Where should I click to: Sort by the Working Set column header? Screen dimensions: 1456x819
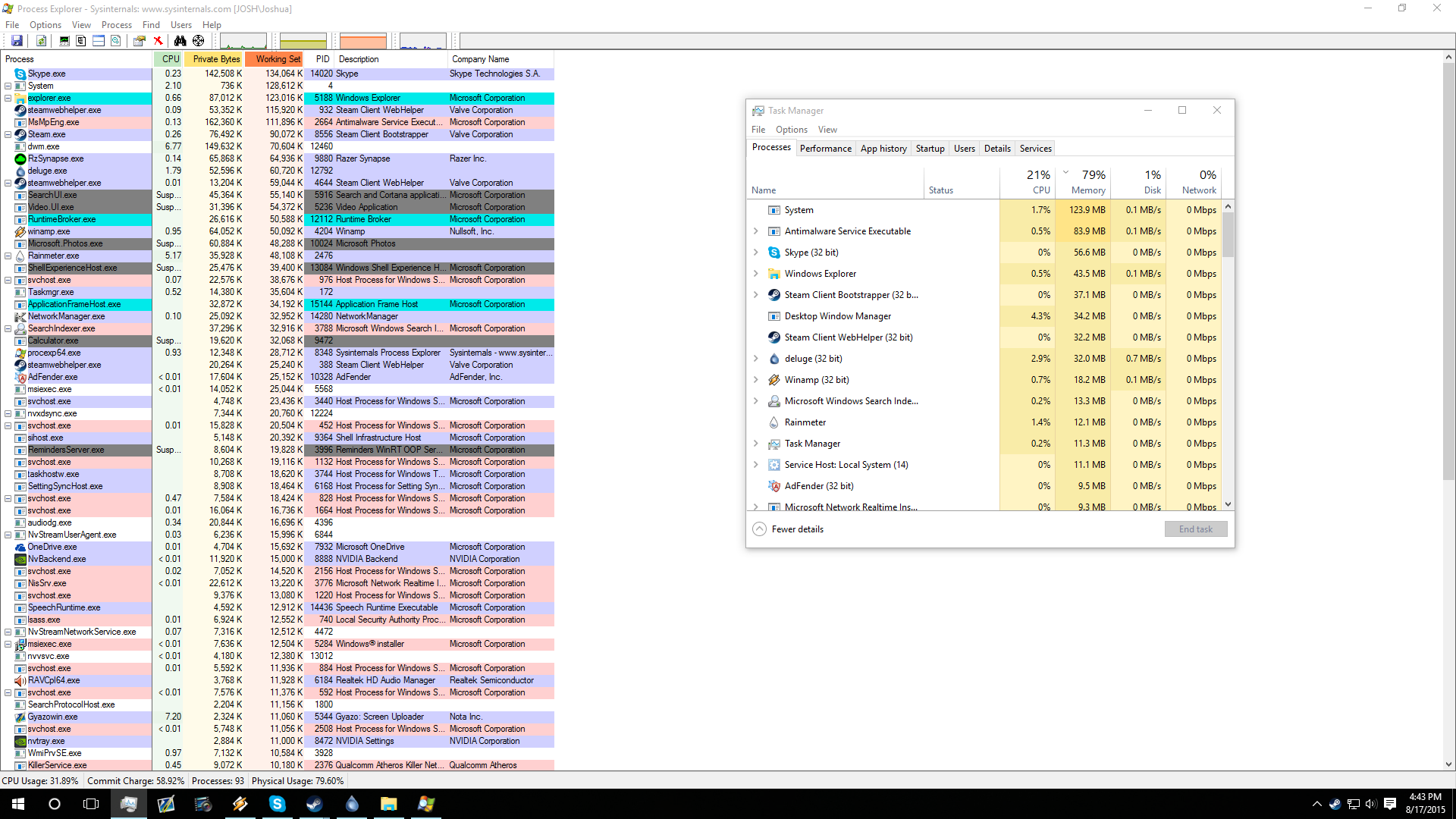click(274, 59)
